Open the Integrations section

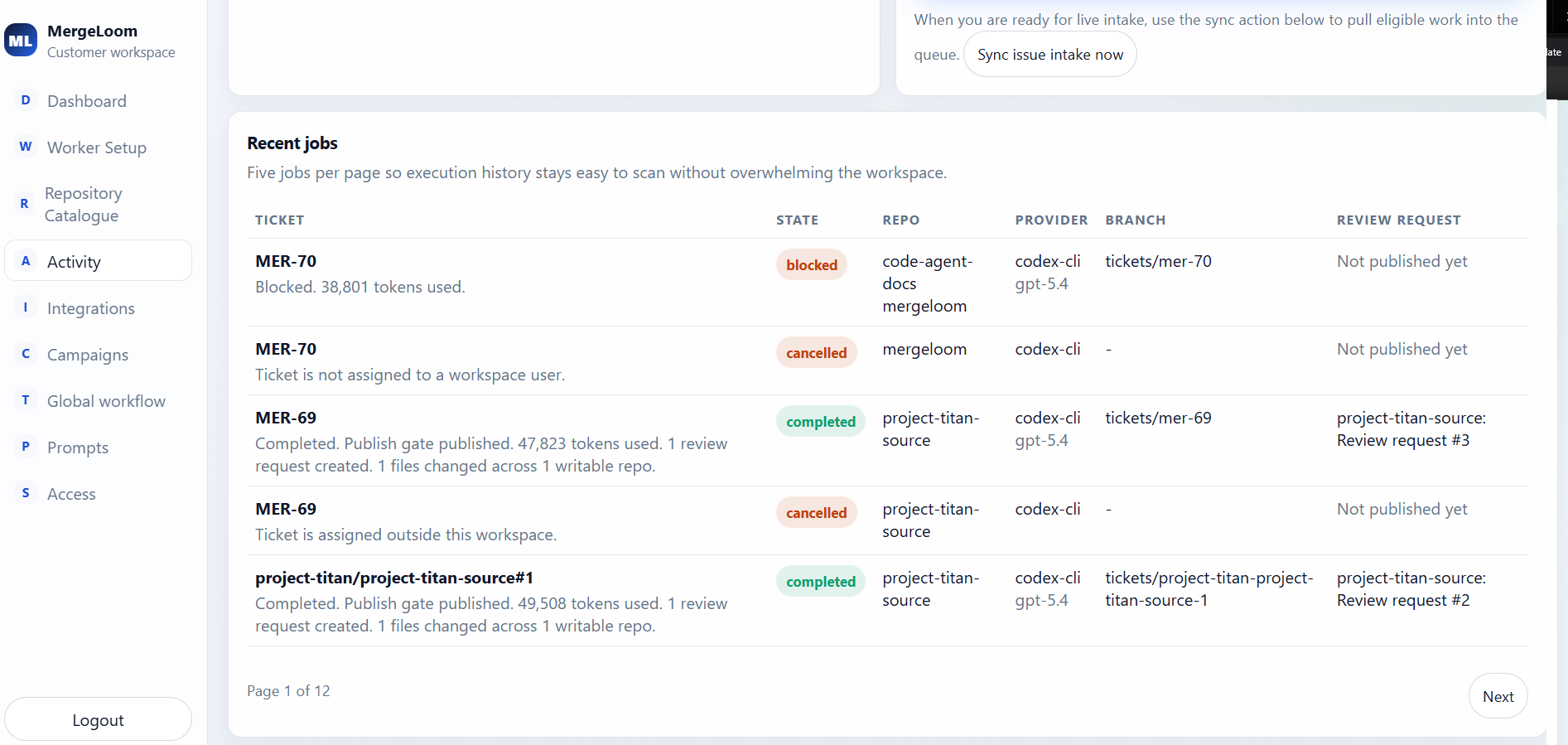(x=98, y=308)
